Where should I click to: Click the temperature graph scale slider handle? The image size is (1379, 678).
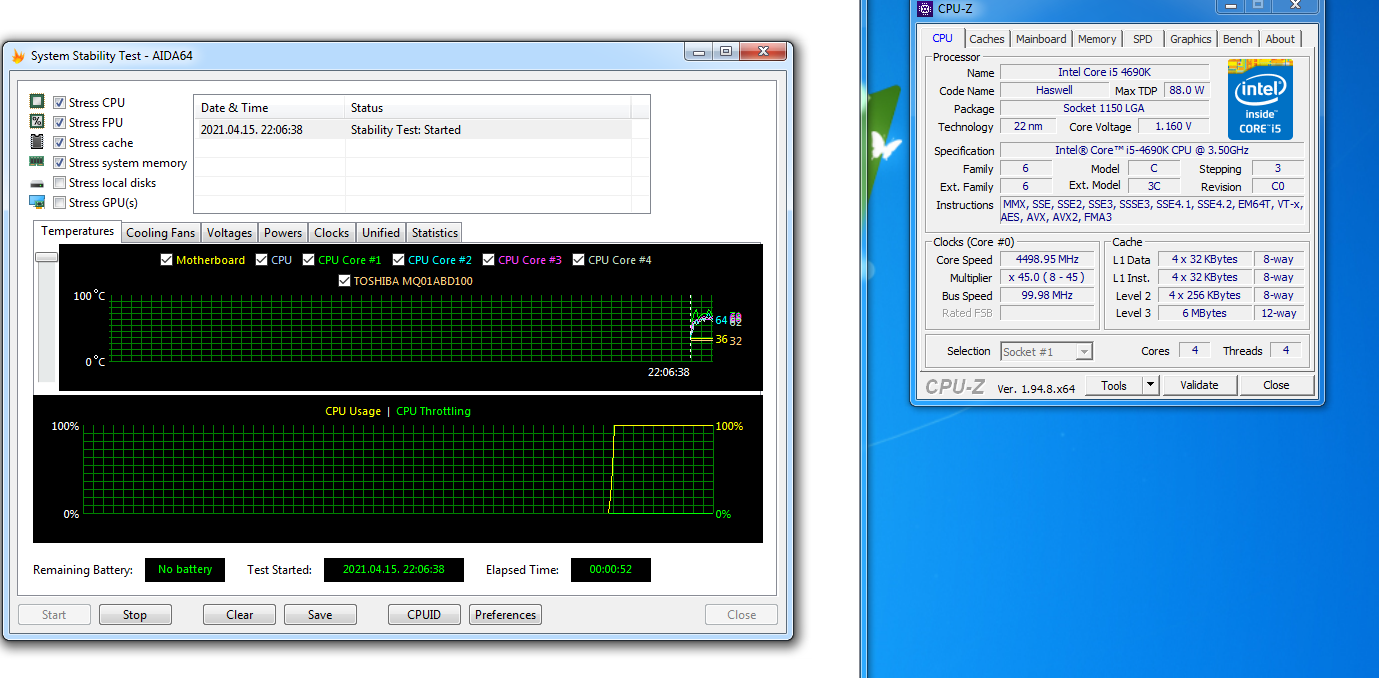[46, 257]
